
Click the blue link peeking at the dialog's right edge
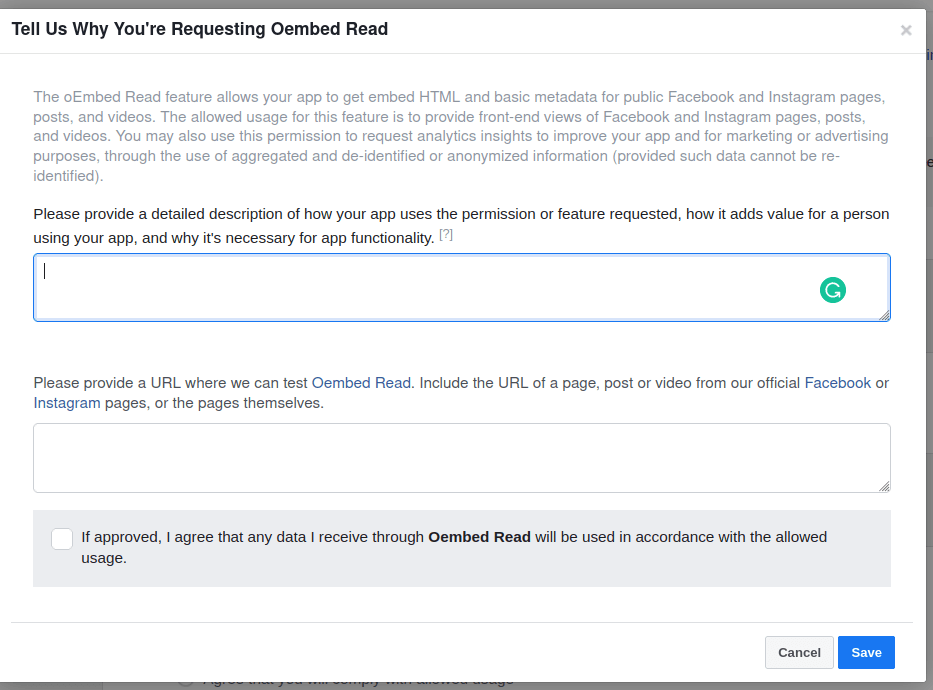tap(927, 55)
